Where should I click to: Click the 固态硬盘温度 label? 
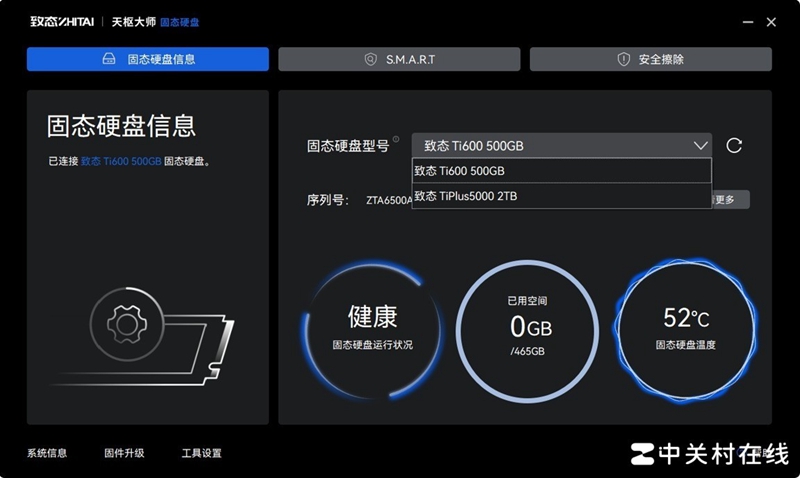point(685,345)
